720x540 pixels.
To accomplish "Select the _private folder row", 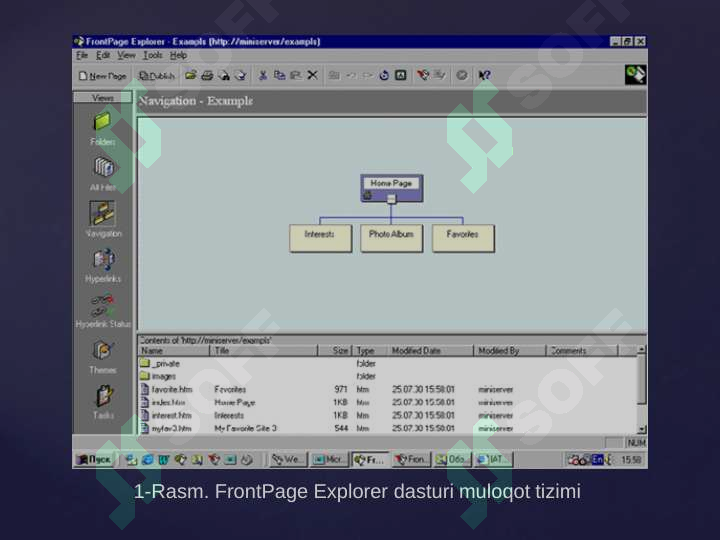I will click(x=388, y=364).
